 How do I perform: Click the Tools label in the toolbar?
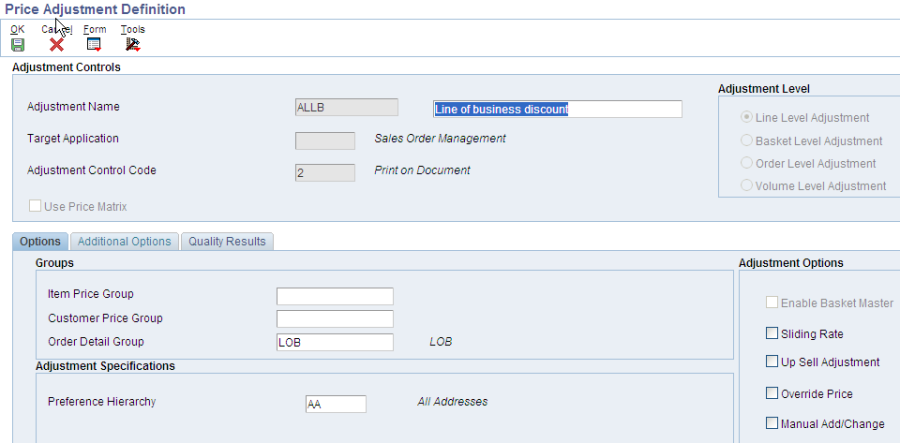[133, 29]
